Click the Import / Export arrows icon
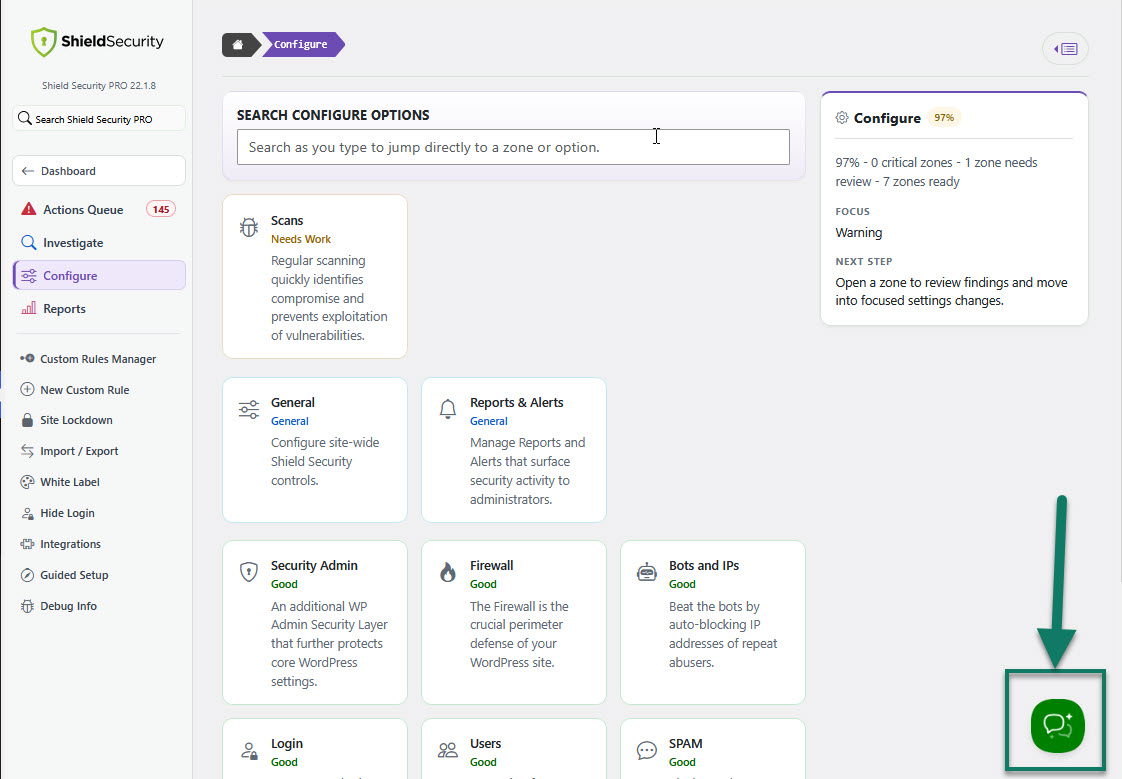 point(27,451)
